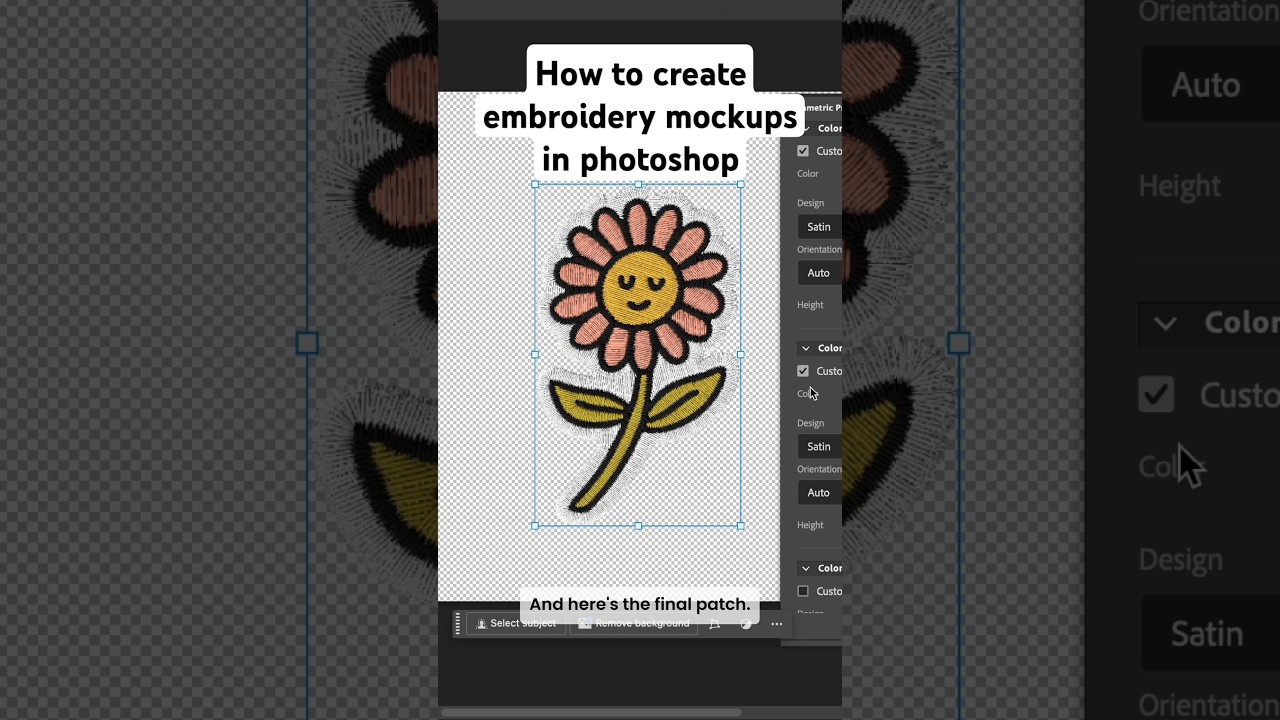Viewport: 1280px width, 720px height.
Task: Open the three-dots more options in the task bar
Action: 776,624
